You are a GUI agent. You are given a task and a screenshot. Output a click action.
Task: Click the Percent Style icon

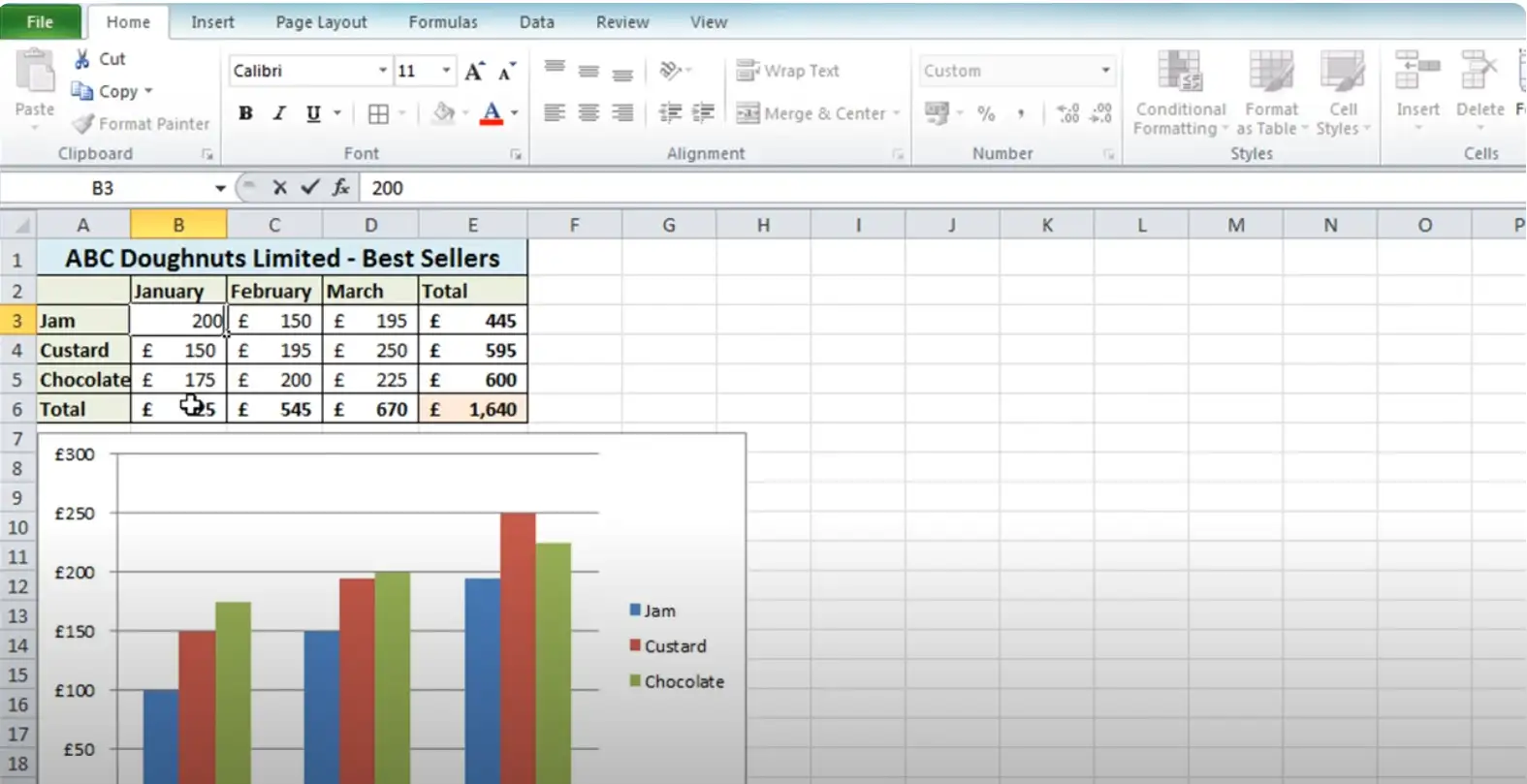(x=986, y=114)
